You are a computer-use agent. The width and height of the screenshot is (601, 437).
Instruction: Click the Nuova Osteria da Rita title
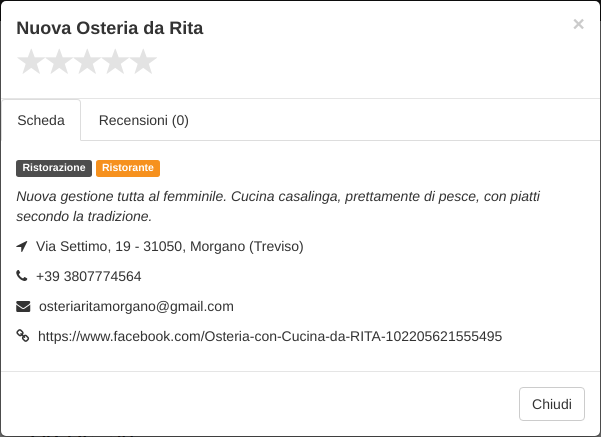click(110, 28)
